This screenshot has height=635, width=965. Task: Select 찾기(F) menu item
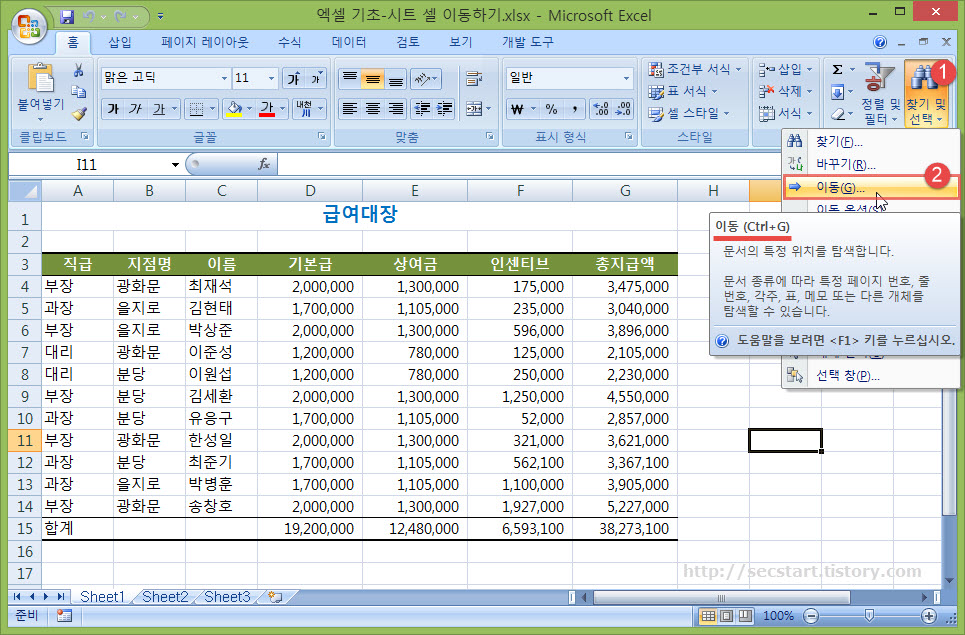[x=871, y=142]
